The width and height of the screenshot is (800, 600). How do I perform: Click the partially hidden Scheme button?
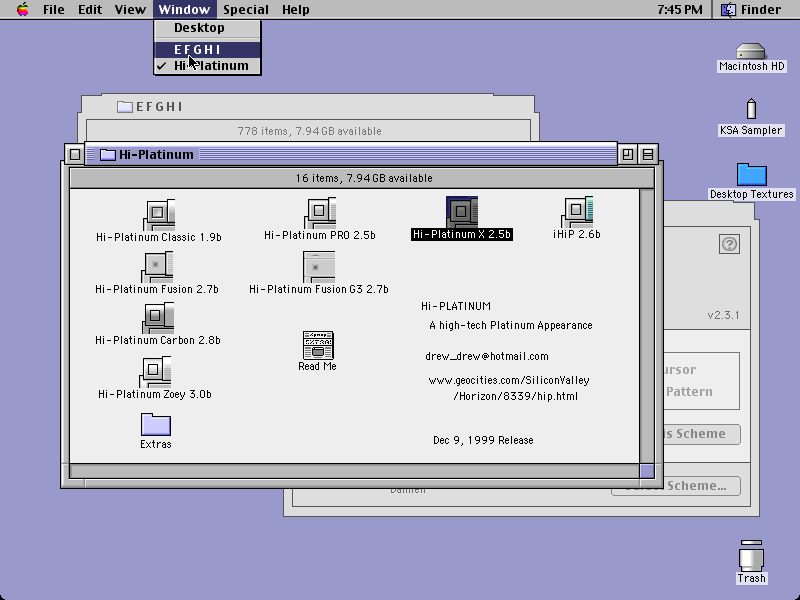pyautogui.click(x=702, y=434)
